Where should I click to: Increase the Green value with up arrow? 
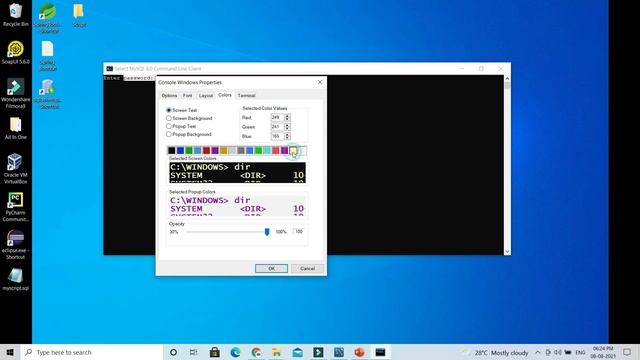coord(287,125)
